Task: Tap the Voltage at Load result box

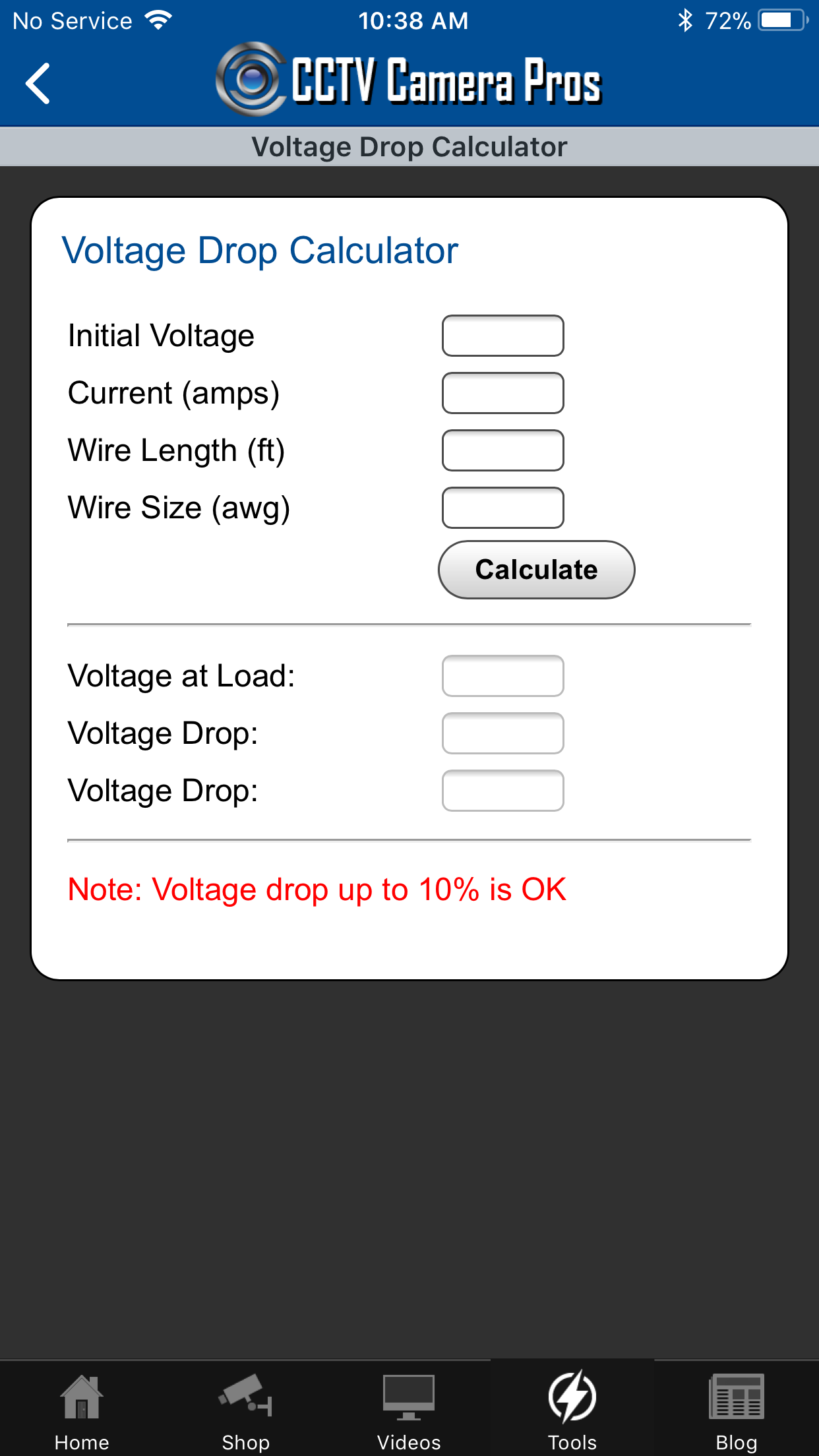Action: [x=502, y=676]
